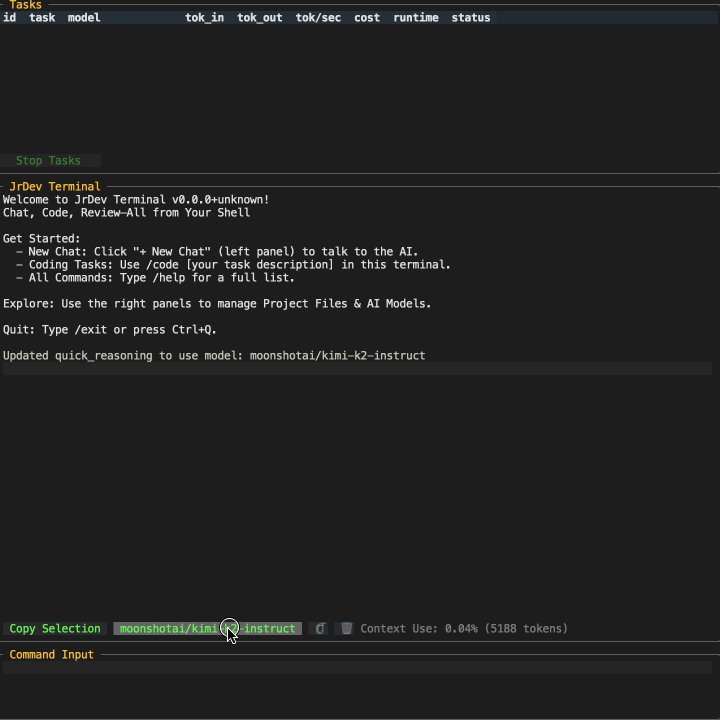Click the Tasks panel title
Image resolution: width=720 pixels, height=720 pixels.
pos(26,5)
